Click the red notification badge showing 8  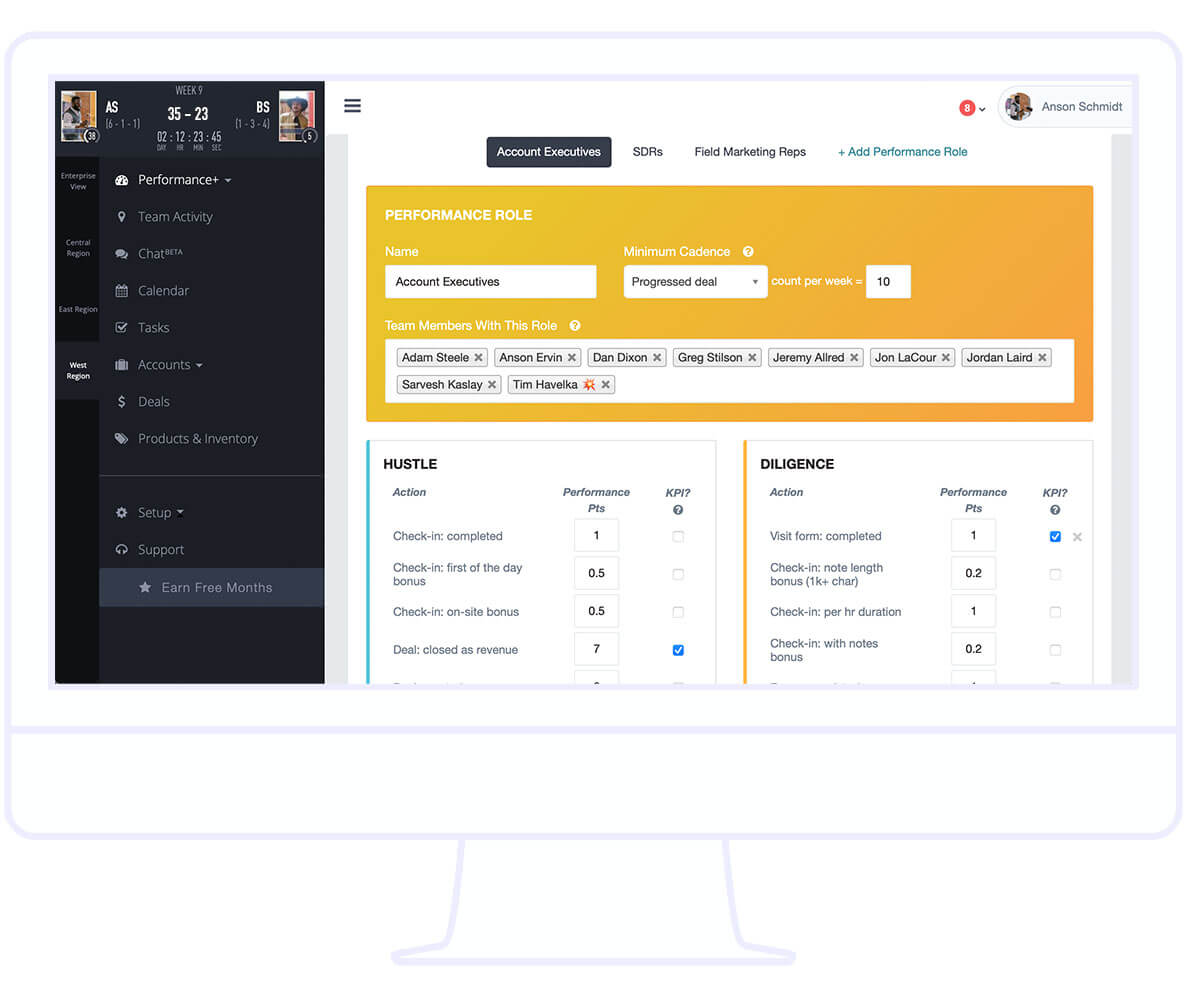[x=967, y=108]
